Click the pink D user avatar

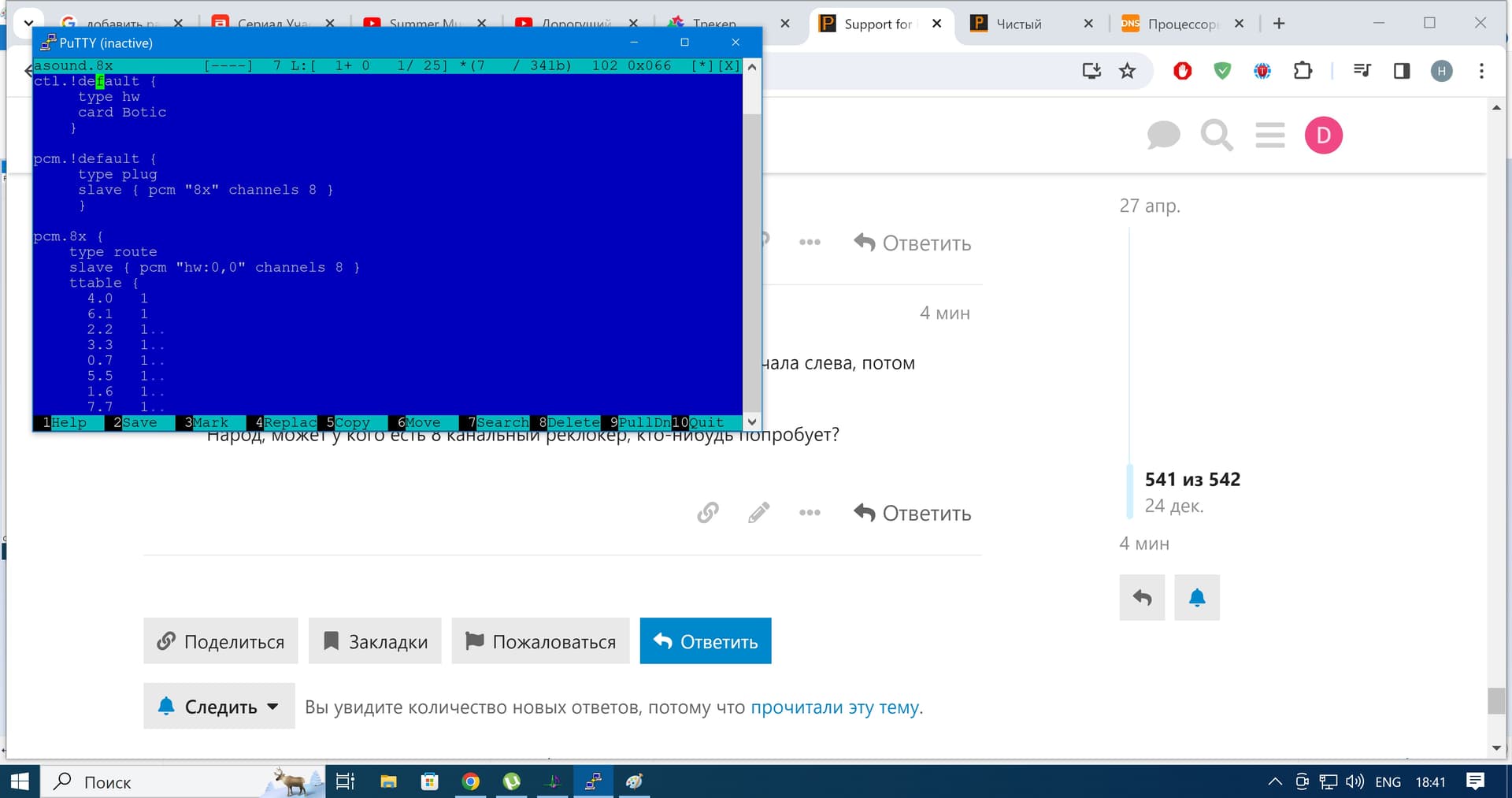1323,135
